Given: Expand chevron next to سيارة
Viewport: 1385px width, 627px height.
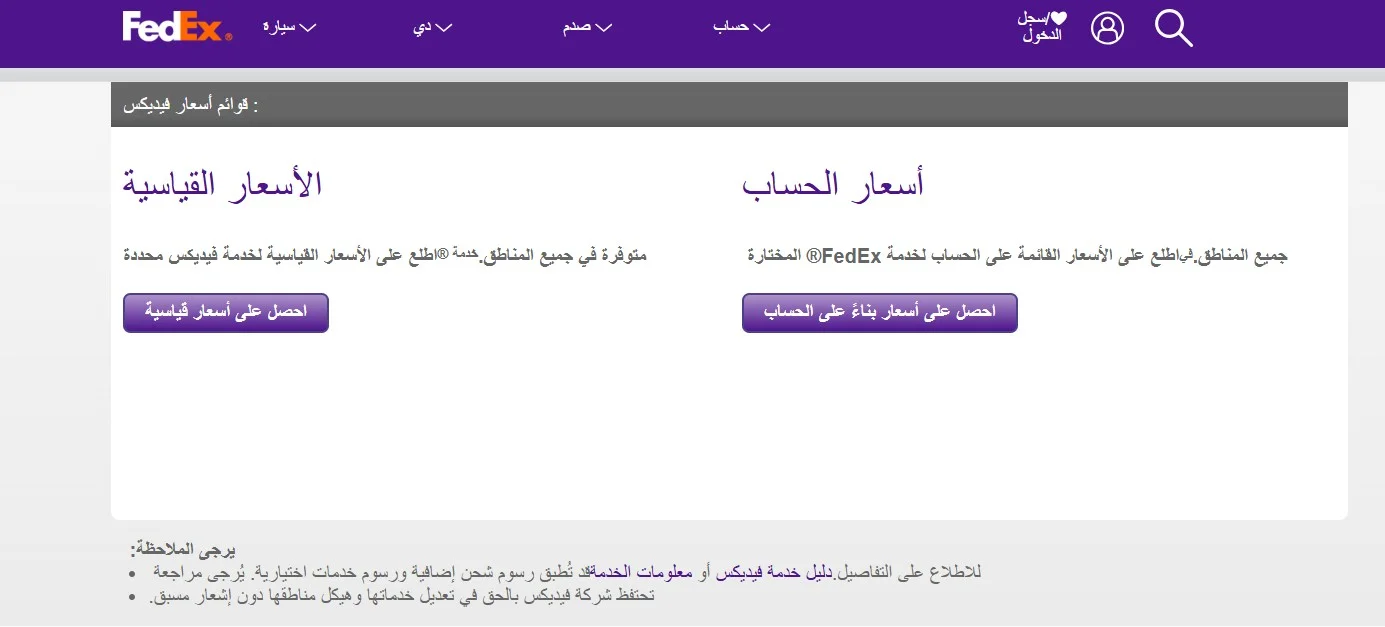Looking at the screenshot, I should [x=308, y=28].
